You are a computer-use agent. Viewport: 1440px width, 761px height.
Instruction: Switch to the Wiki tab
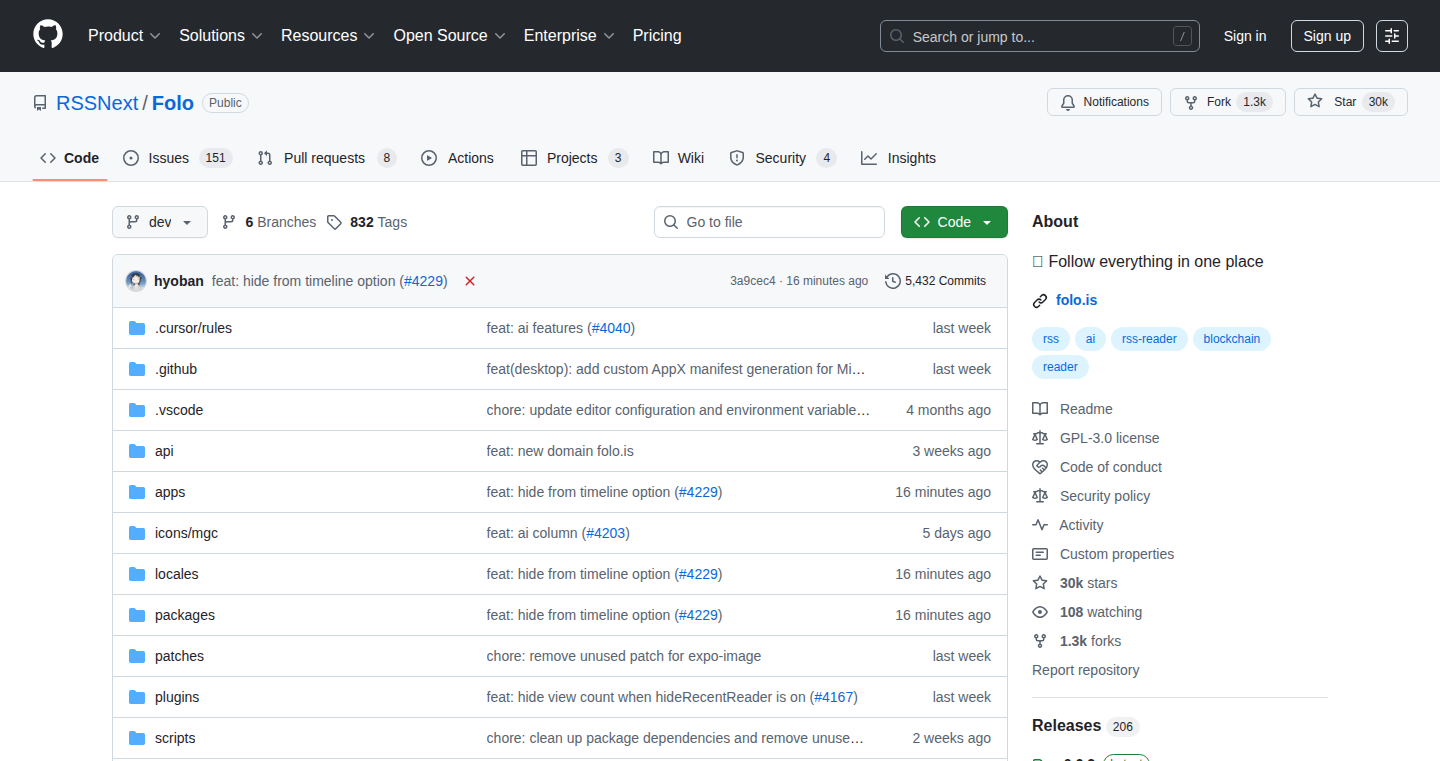click(678, 158)
